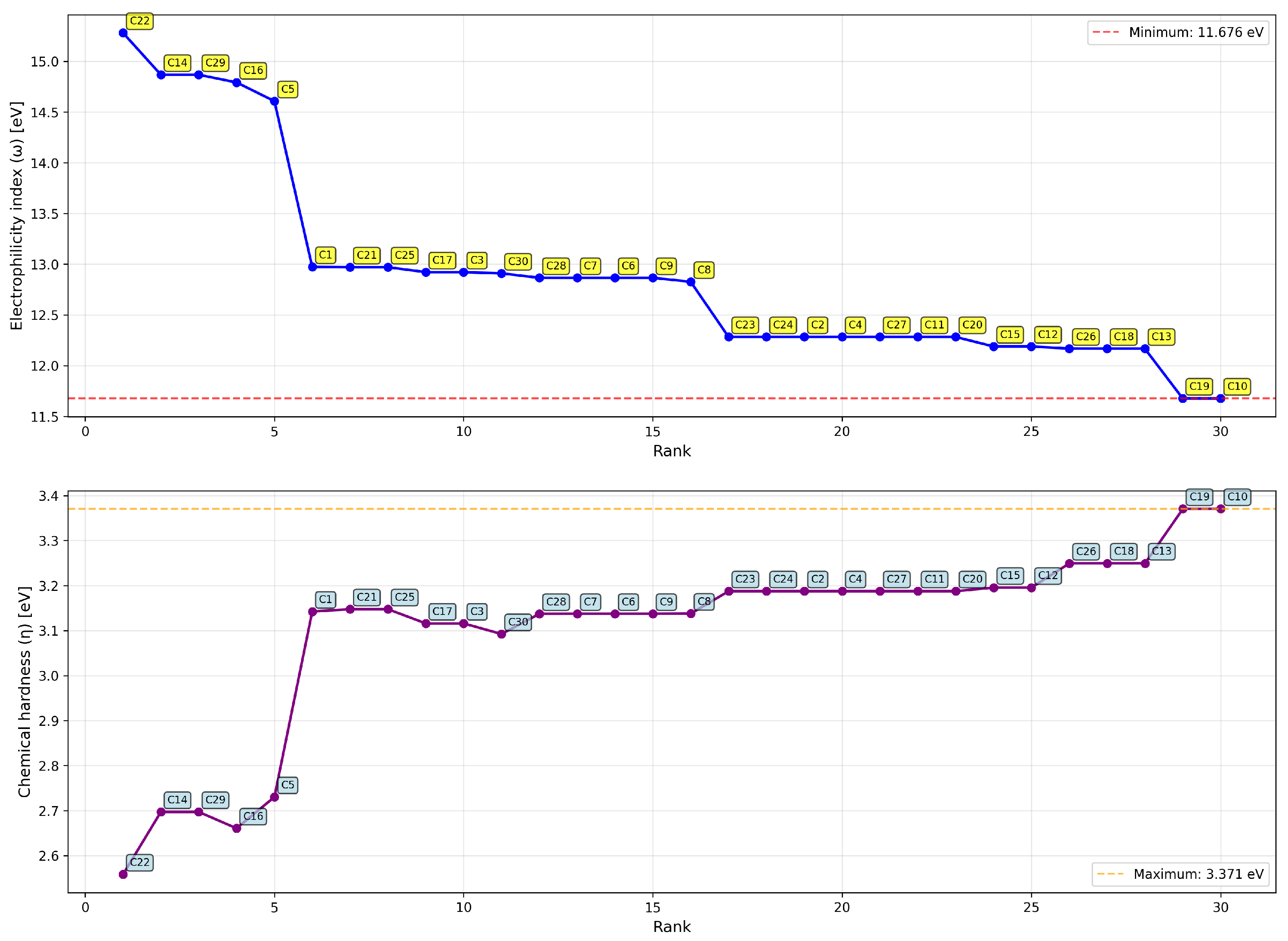Image resolution: width=1288 pixels, height=941 pixels.
Task: Click the light-blue C18 label
Action: [1124, 552]
